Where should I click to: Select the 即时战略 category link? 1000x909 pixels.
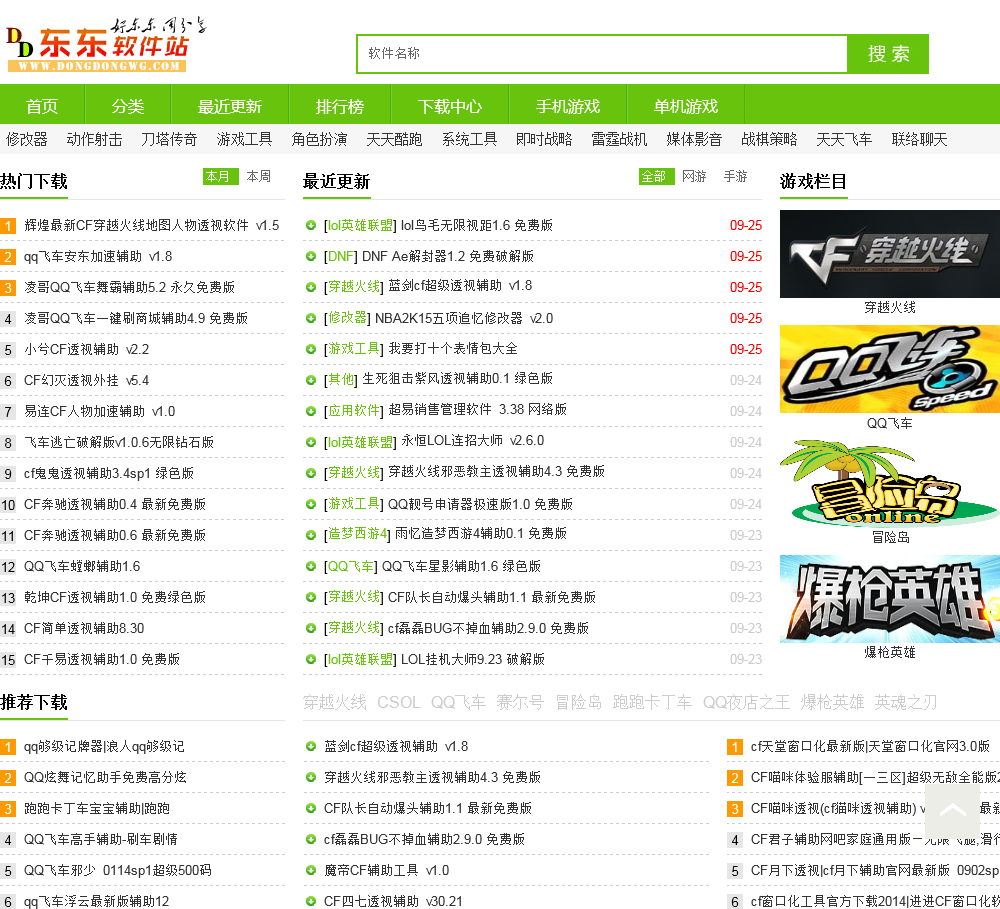point(544,139)
